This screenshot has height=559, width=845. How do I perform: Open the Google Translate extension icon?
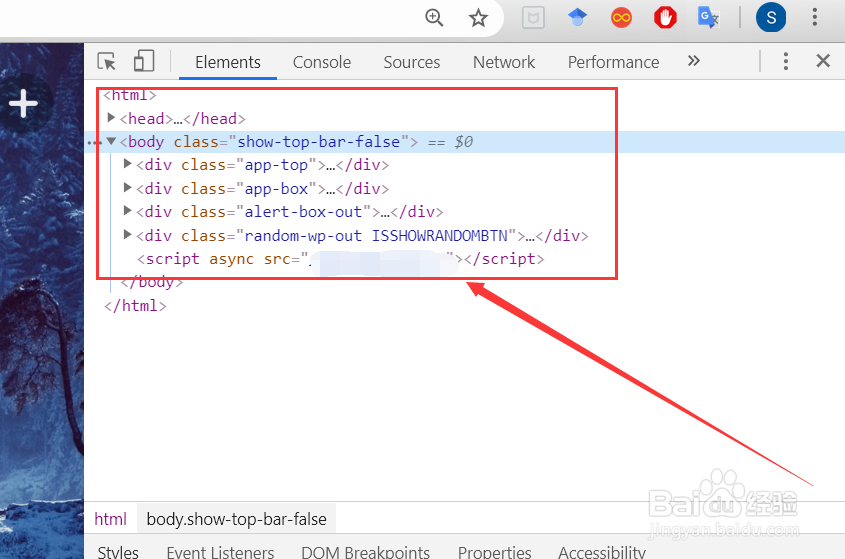709,18
